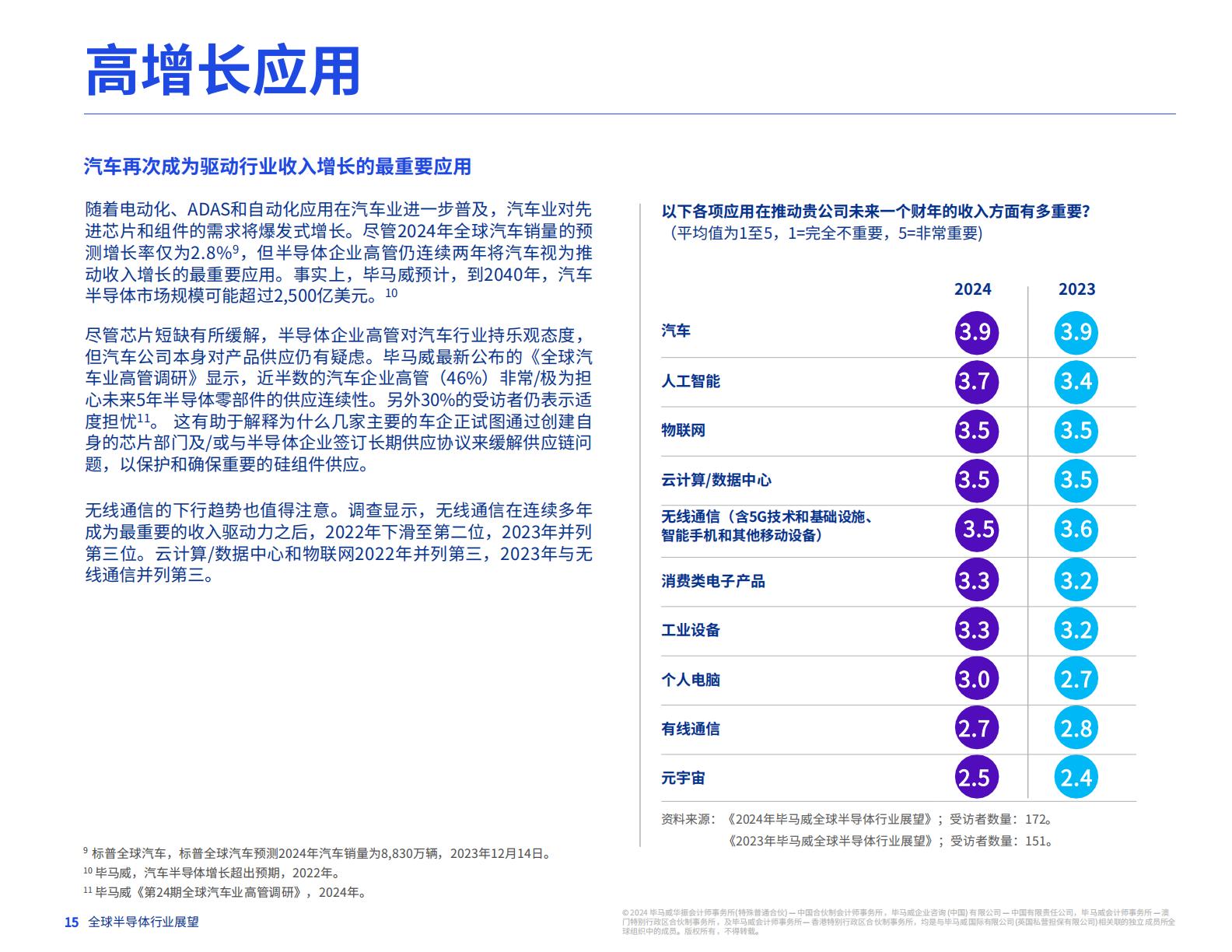Click the 汽车 row label
The height and width of the screenshot is (952, 1232).
[676, 331]
